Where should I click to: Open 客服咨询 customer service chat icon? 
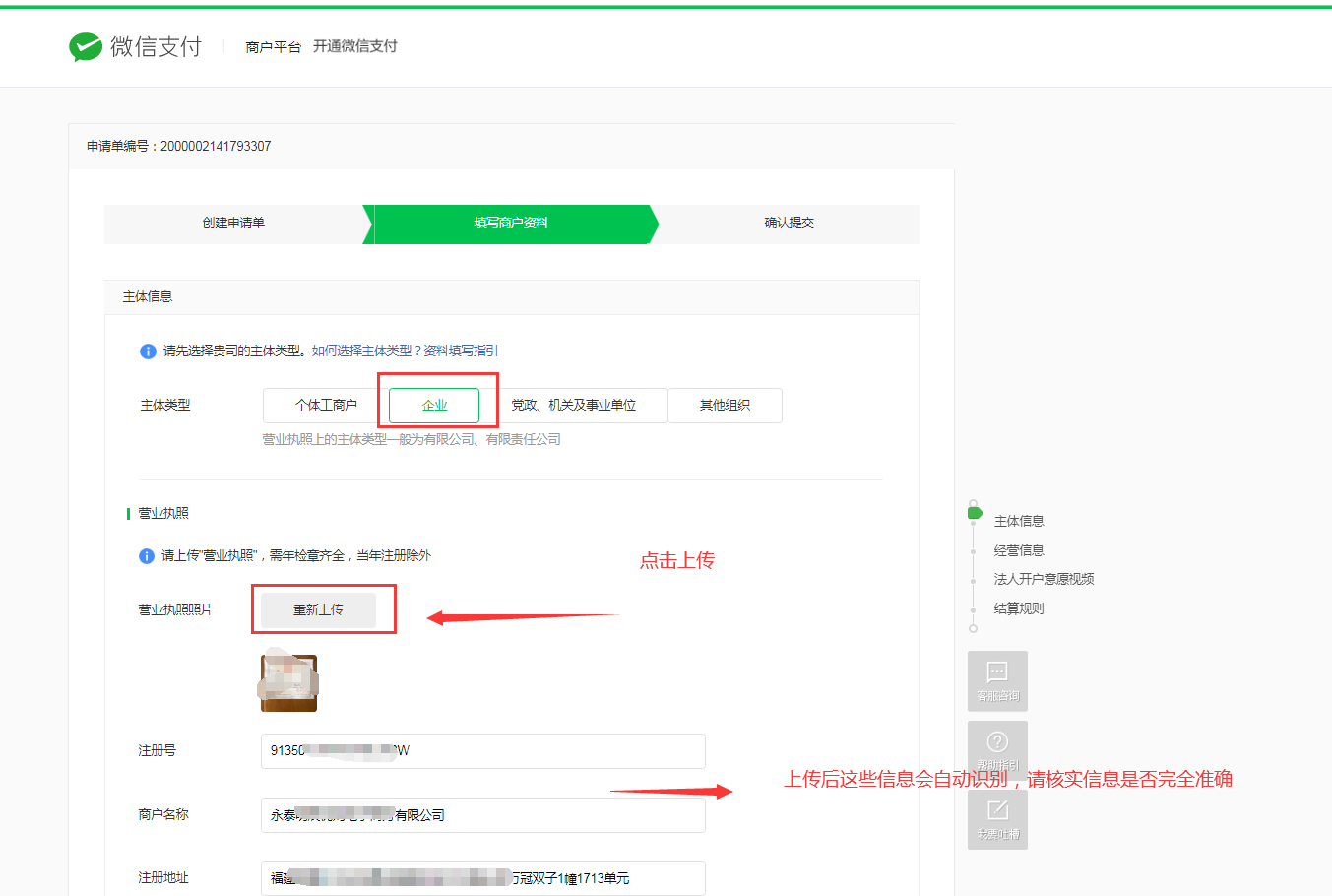997,680
